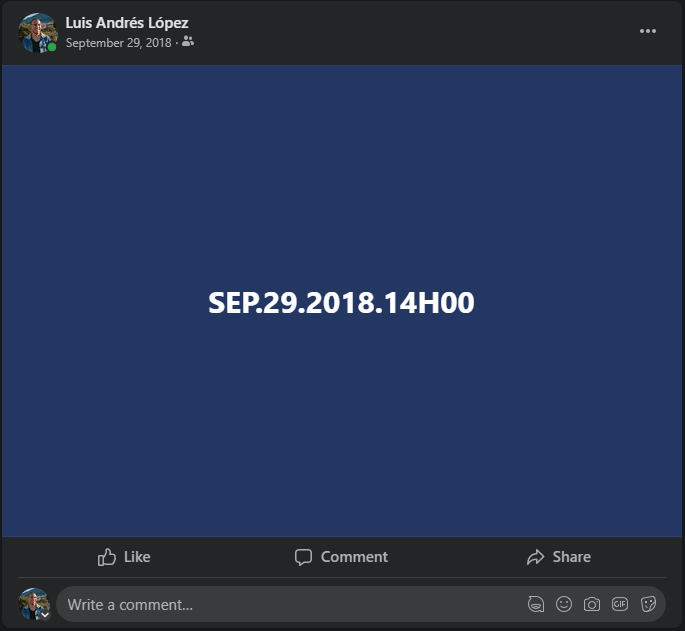Click the thumbs-up Like icon
Image resolution: width=685 pixels, height=631 pixels.
coord(107,557)
